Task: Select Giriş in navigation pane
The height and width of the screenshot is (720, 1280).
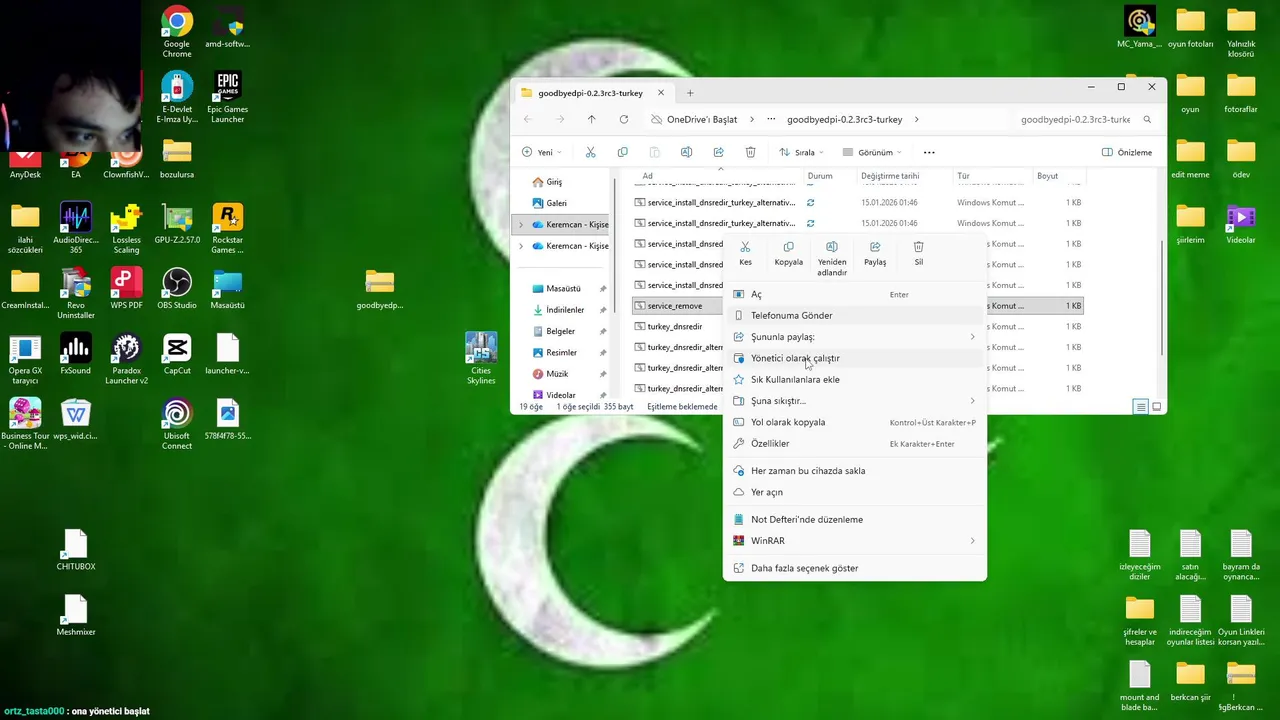Action: click(554, 182)
